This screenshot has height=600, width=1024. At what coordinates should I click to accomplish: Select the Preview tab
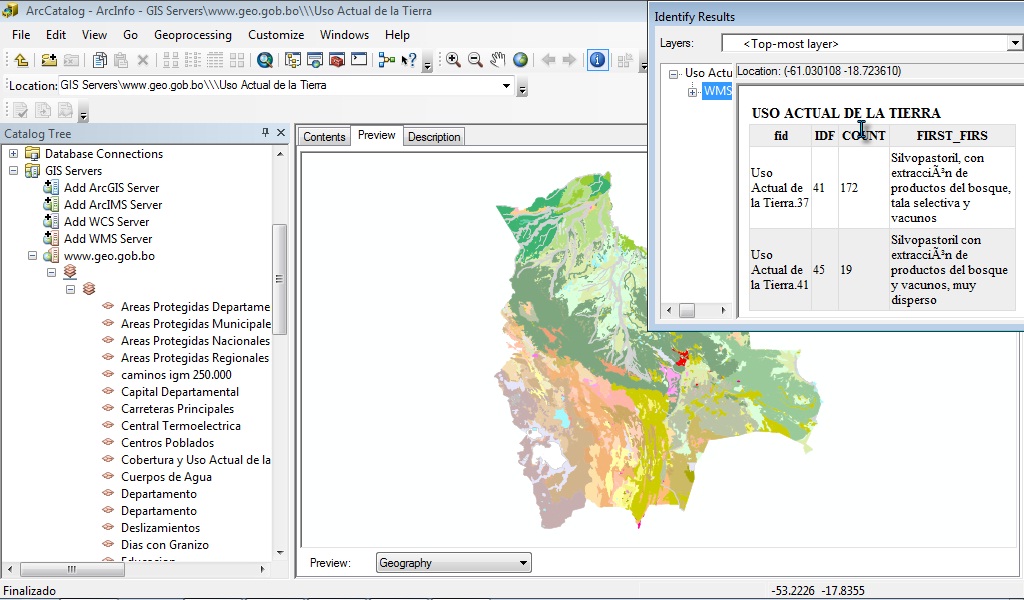377,135
